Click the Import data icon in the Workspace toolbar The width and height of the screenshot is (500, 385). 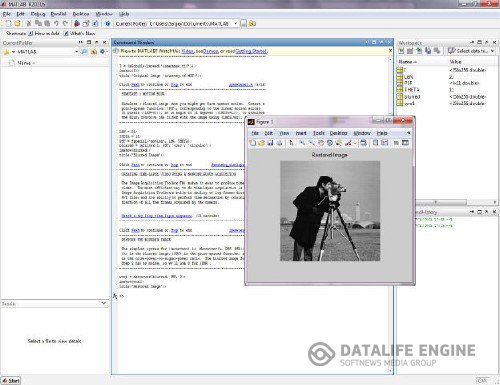[419, 51]
